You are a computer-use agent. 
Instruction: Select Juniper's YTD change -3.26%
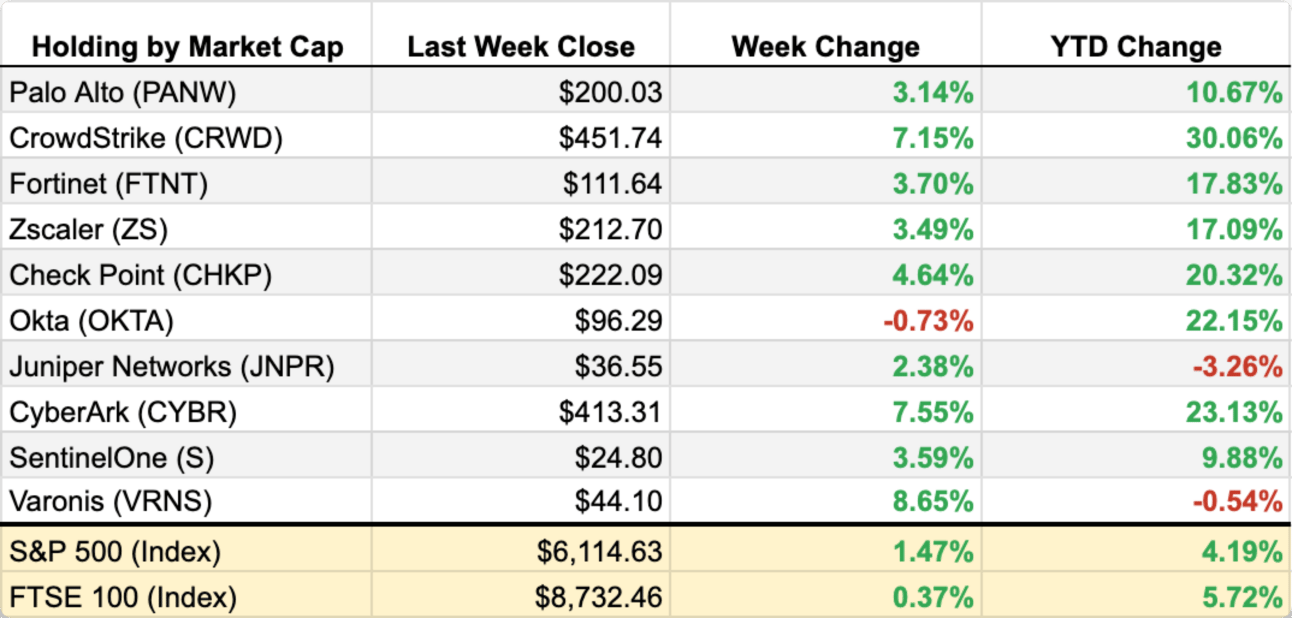pos(1237,367)
